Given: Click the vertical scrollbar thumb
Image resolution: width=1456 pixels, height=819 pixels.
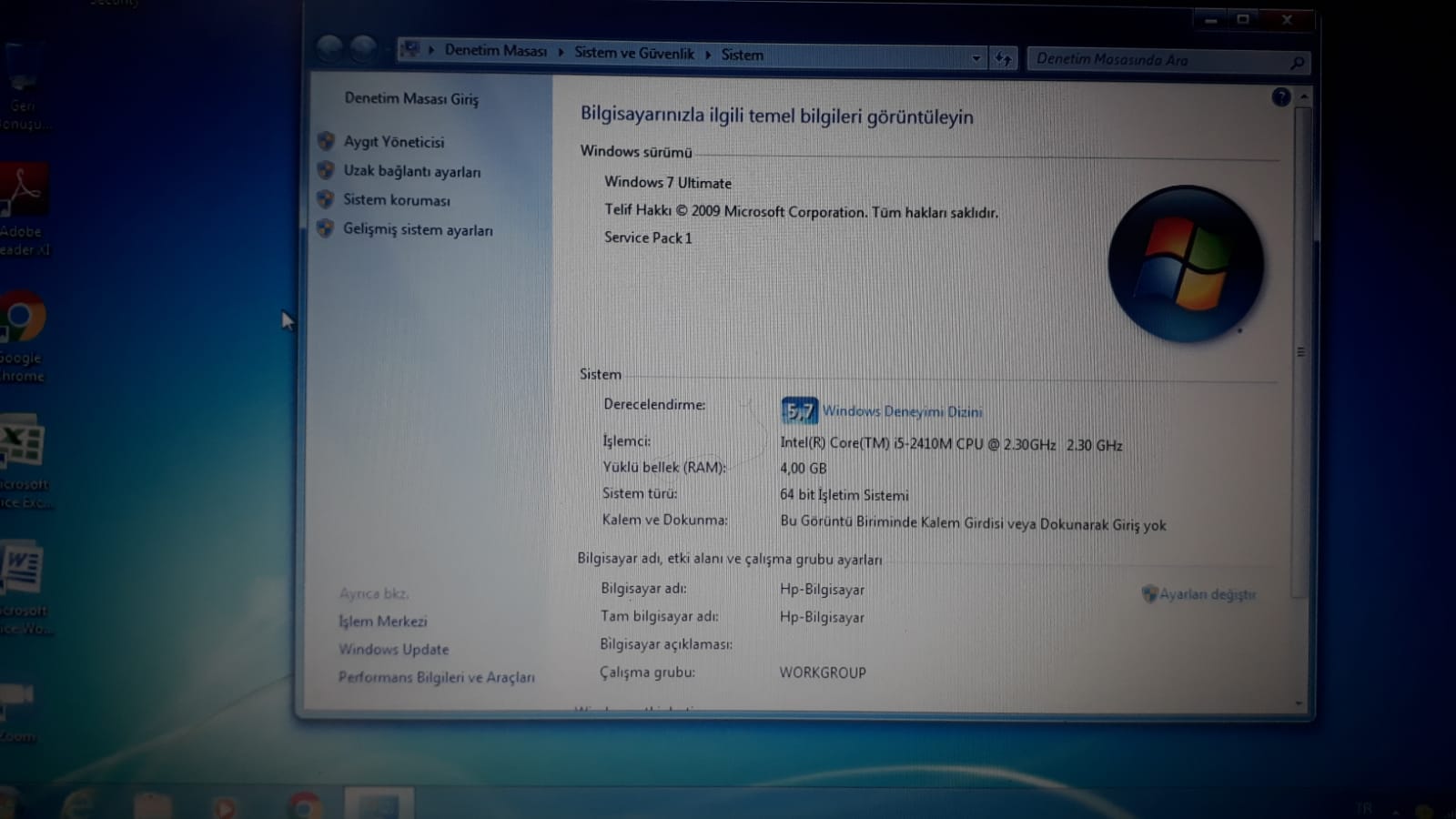Looking at the screenshot, I should click(1301, 352).
